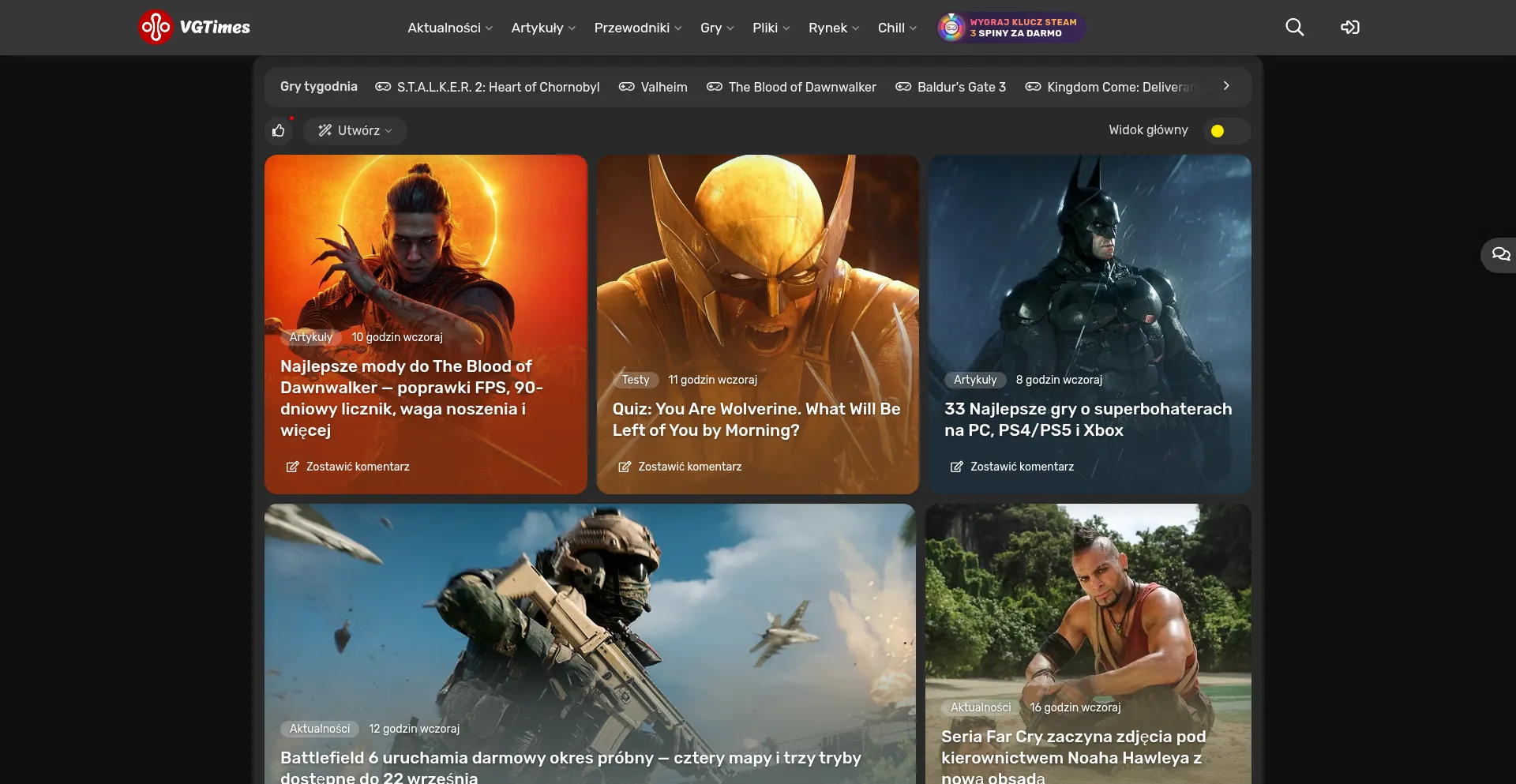Click '8 godzin wczoraj' timestamp
1516x784 pixels.
1059,380
